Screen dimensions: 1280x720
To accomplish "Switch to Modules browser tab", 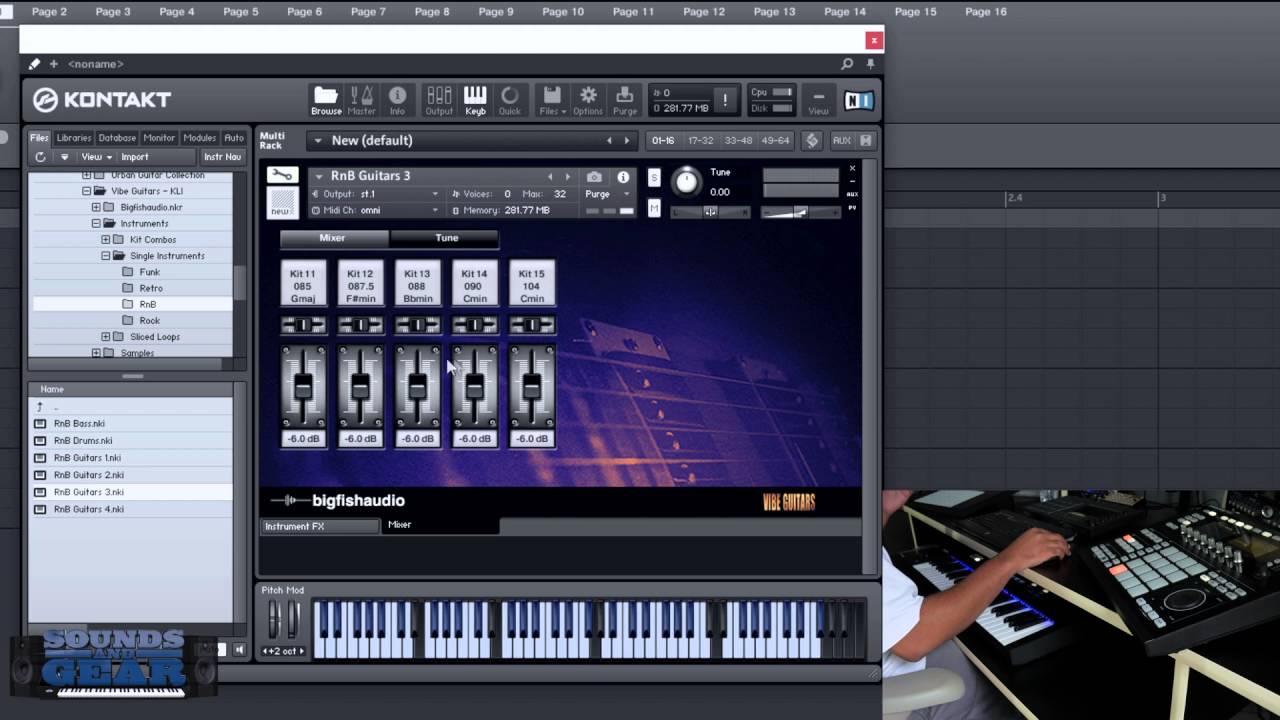I will coord(200,138).
